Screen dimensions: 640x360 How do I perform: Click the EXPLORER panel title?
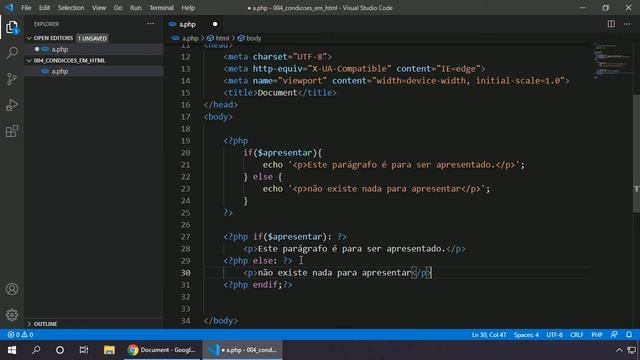pyautogui.click(x=47, y=24)
